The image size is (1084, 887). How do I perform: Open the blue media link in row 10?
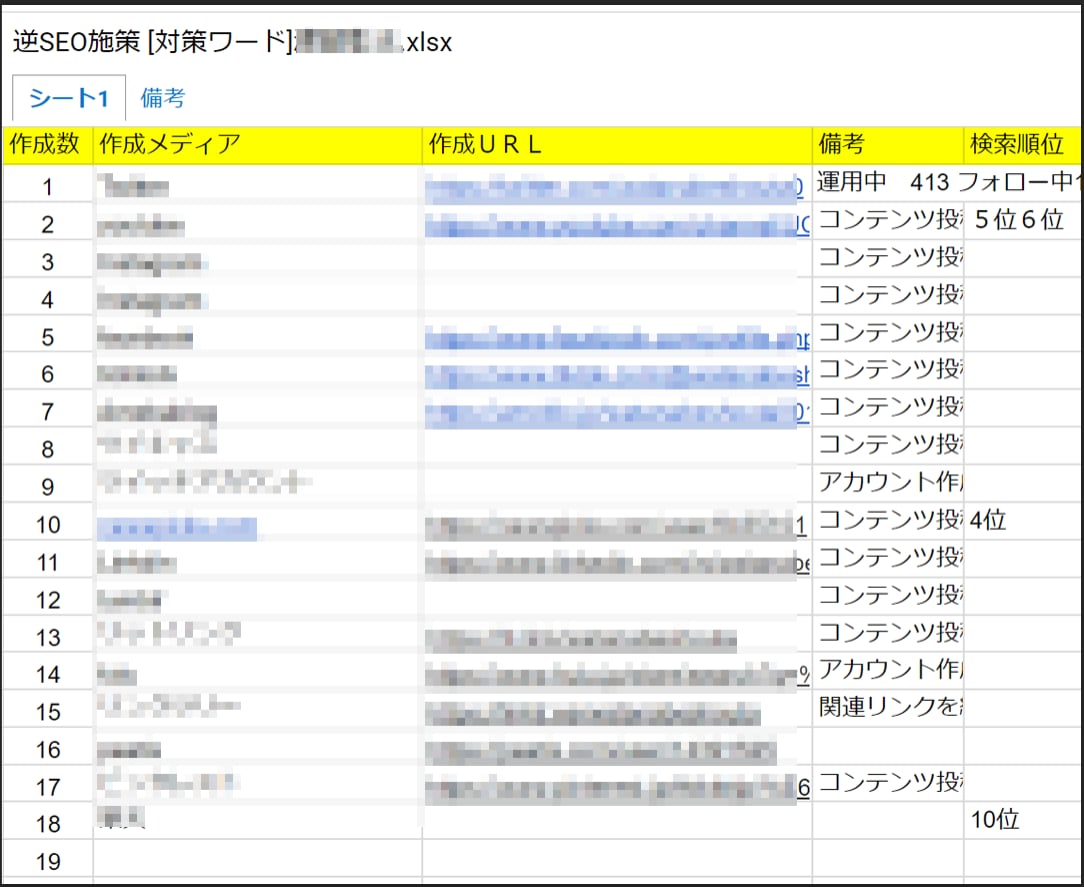[177, 529]
